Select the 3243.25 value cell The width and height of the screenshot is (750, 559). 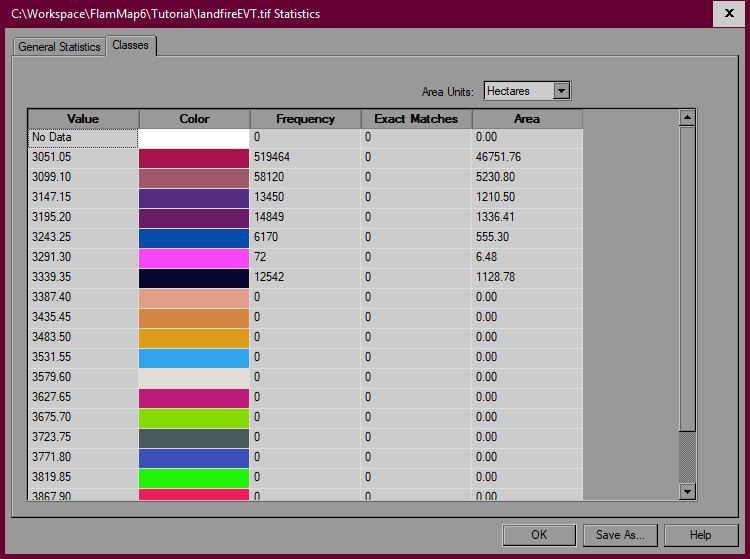pyautogui.click(x=83, y=238)
